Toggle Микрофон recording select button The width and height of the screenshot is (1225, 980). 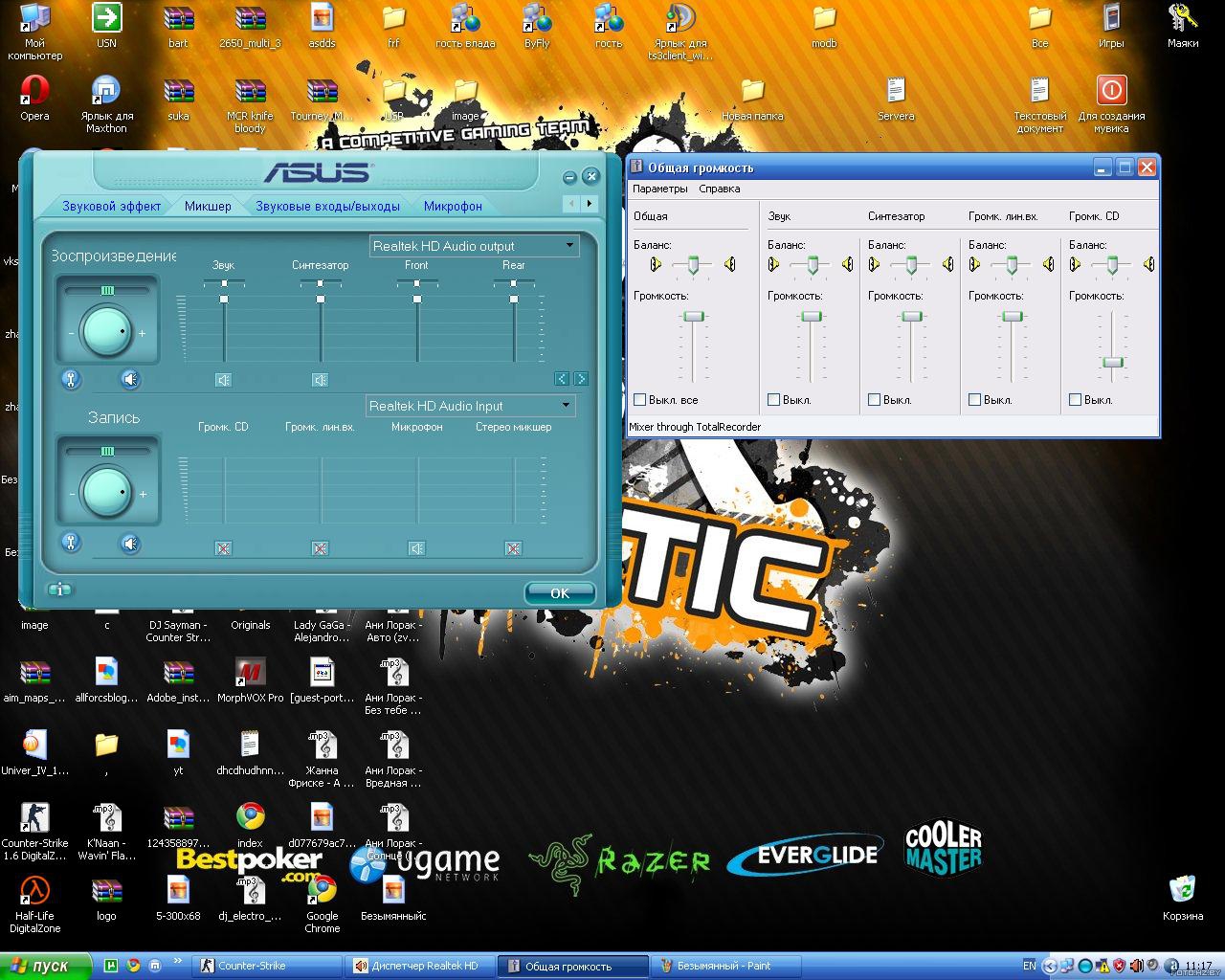click(x=416, y=548)
